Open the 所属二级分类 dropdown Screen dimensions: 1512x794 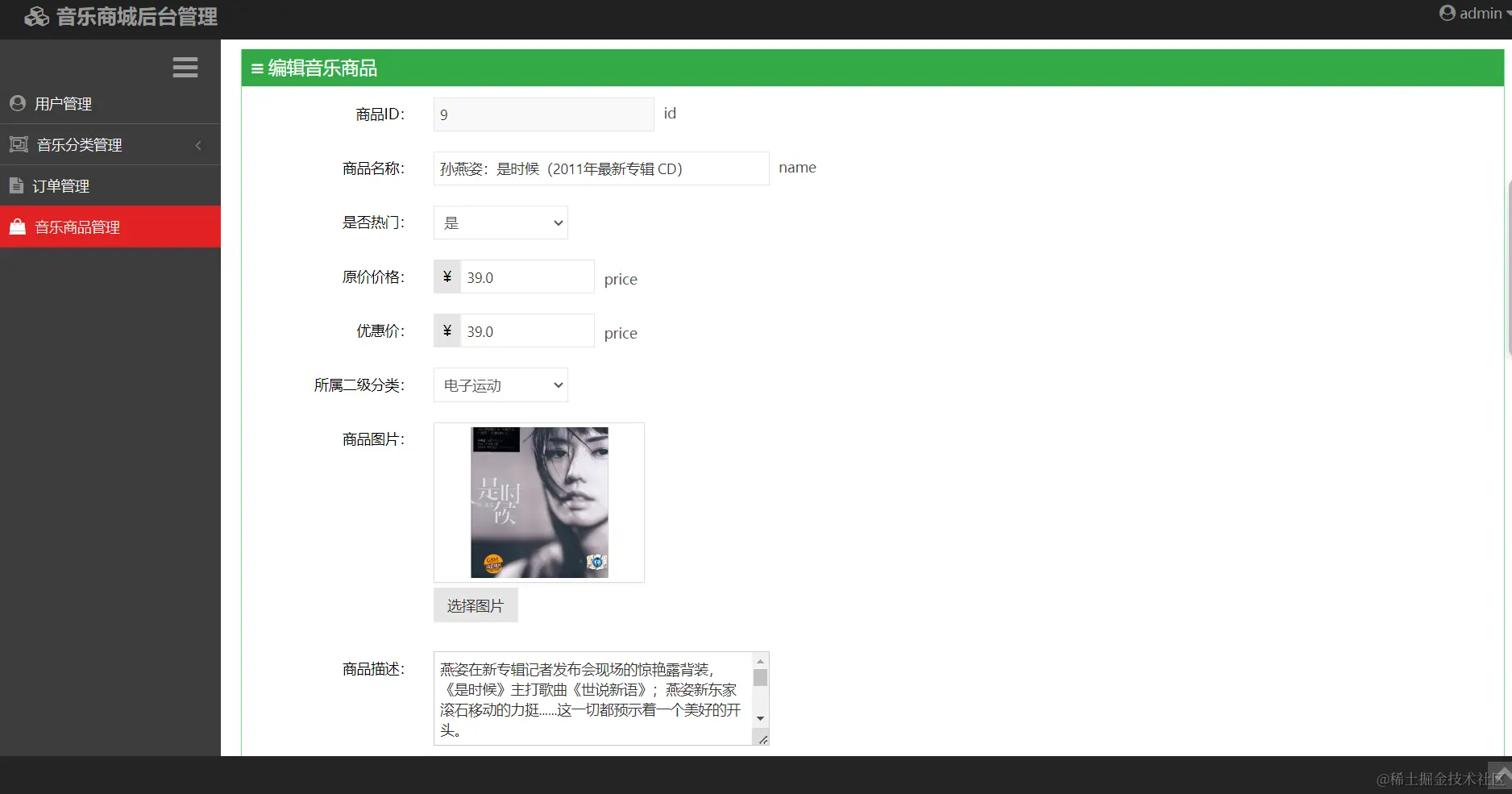tap(500, 385)
